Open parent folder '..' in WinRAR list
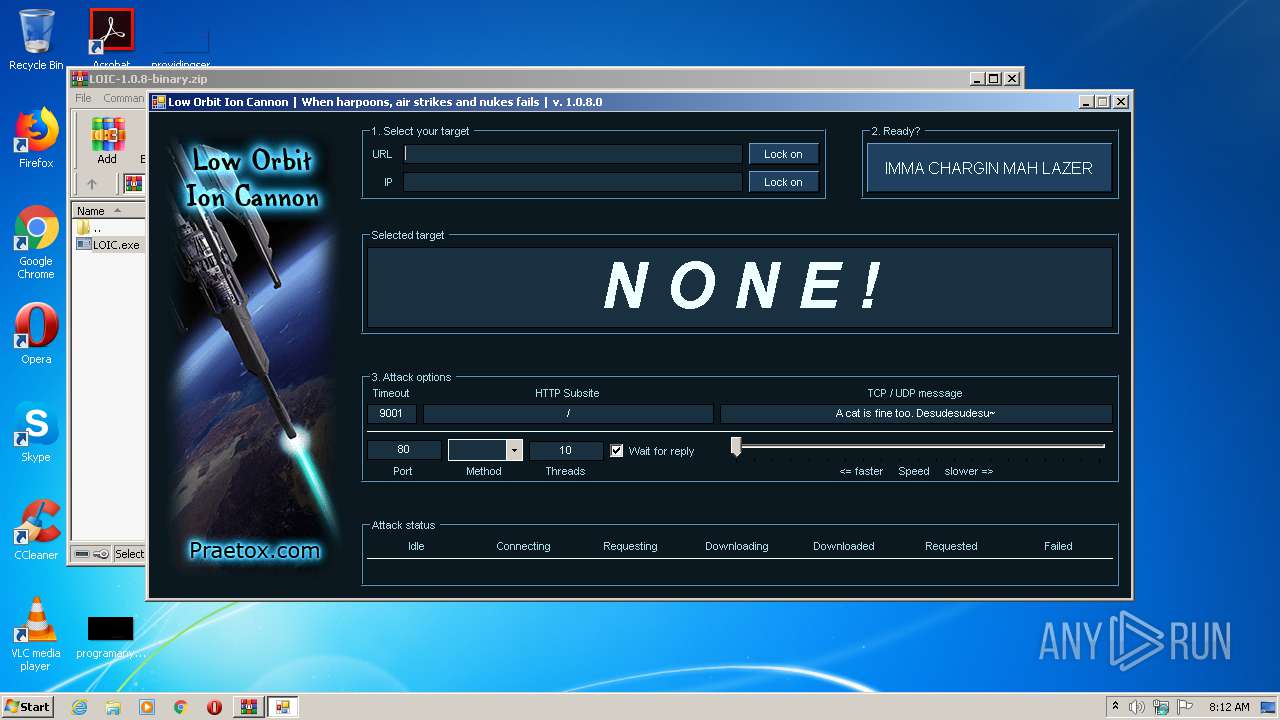This screenshot has height=720, width=1280. point(89,228)
